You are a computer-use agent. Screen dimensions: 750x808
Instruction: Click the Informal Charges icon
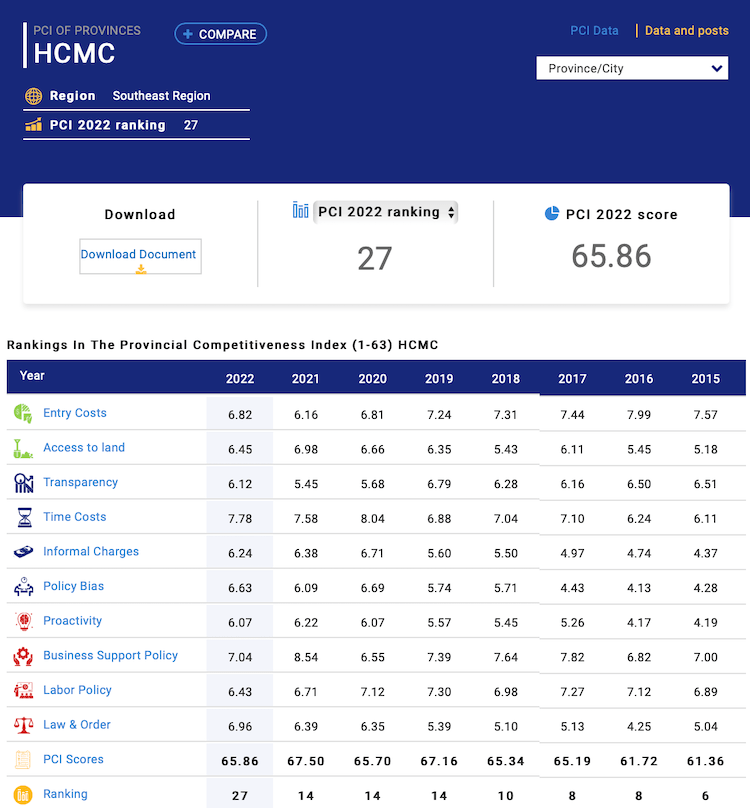[23, 552]
